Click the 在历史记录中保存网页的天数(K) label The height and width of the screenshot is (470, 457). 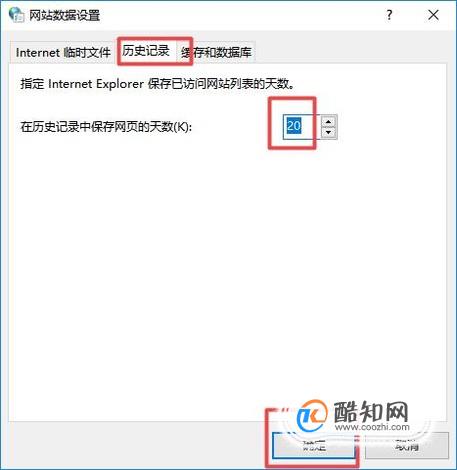[106, 127]
